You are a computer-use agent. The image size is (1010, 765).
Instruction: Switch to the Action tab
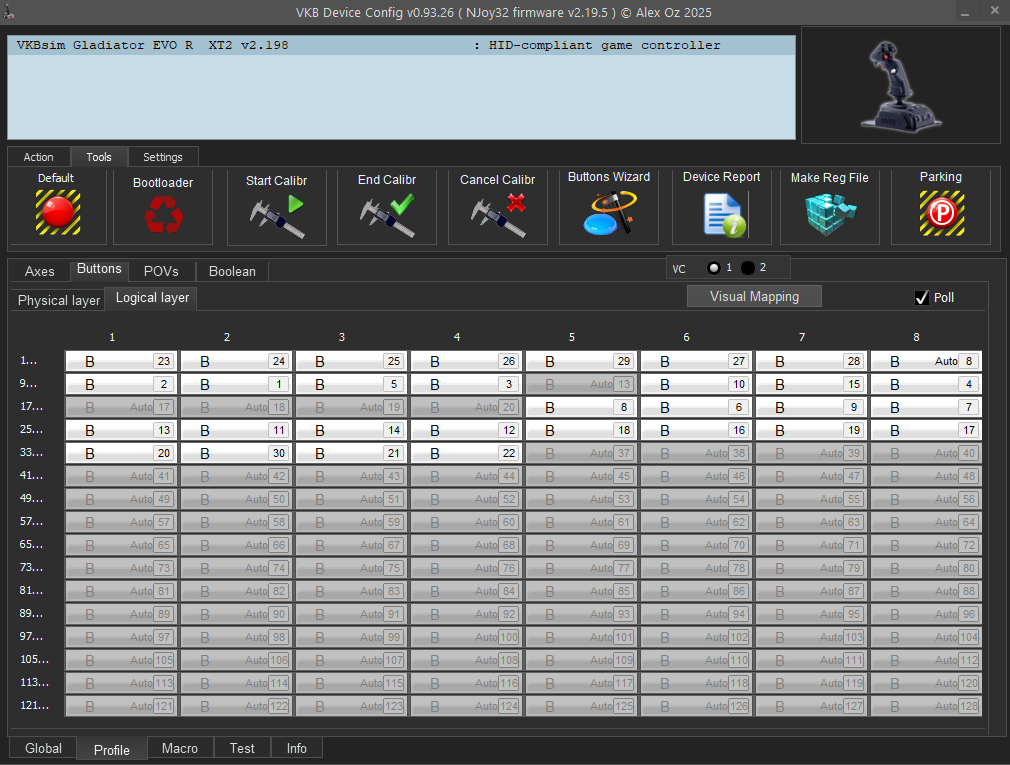pos(39,157)
